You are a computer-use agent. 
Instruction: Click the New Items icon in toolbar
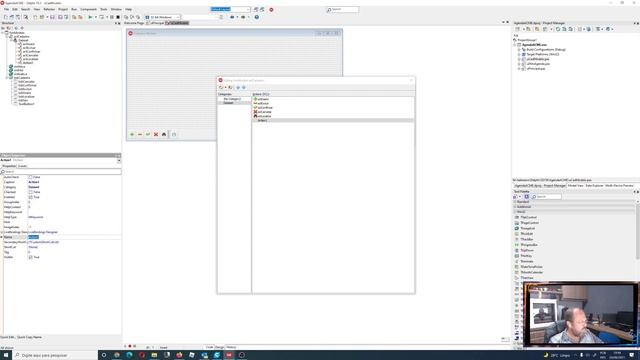click(x=5, y=17)
